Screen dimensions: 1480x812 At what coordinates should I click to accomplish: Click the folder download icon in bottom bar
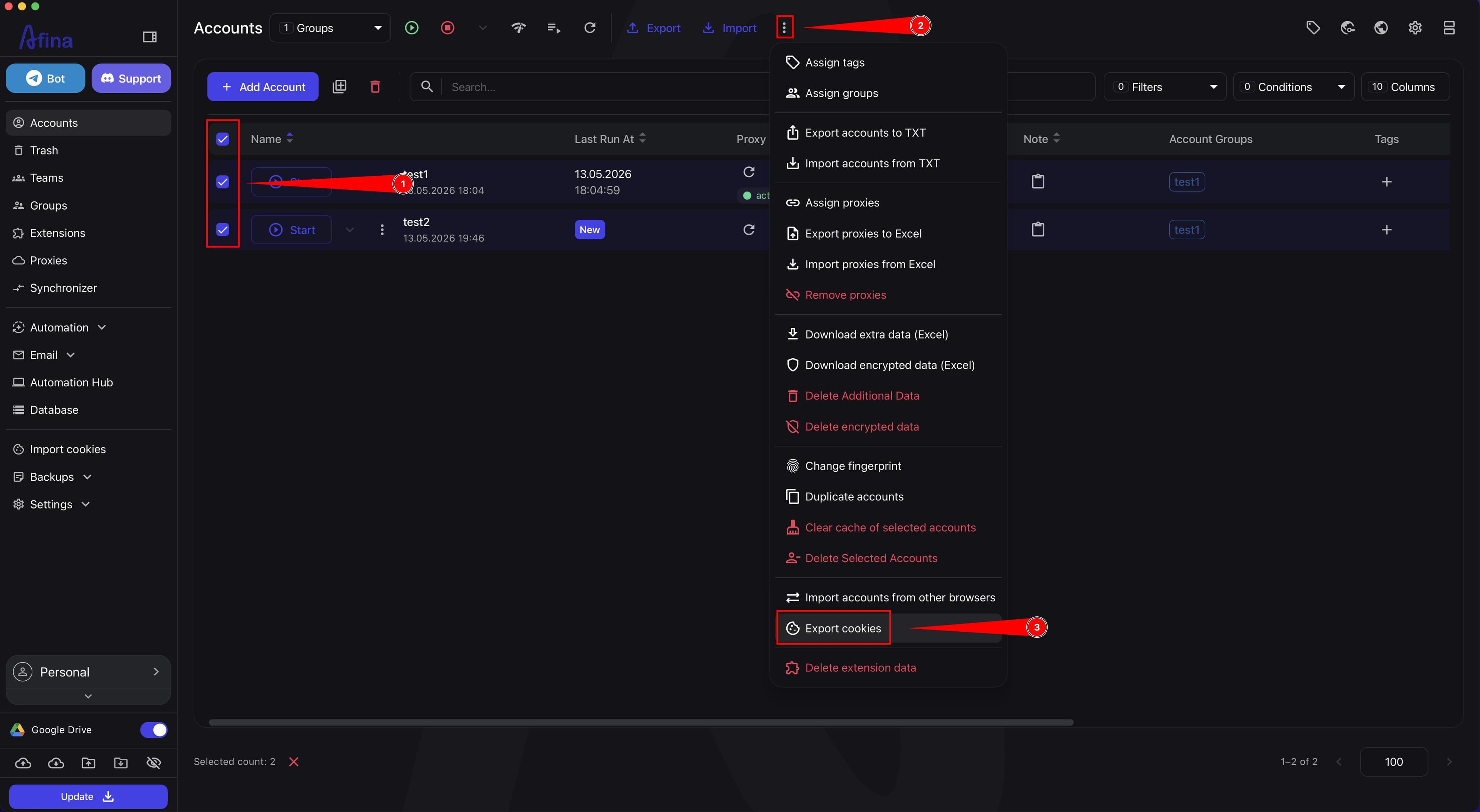click(x=121, y=763)
